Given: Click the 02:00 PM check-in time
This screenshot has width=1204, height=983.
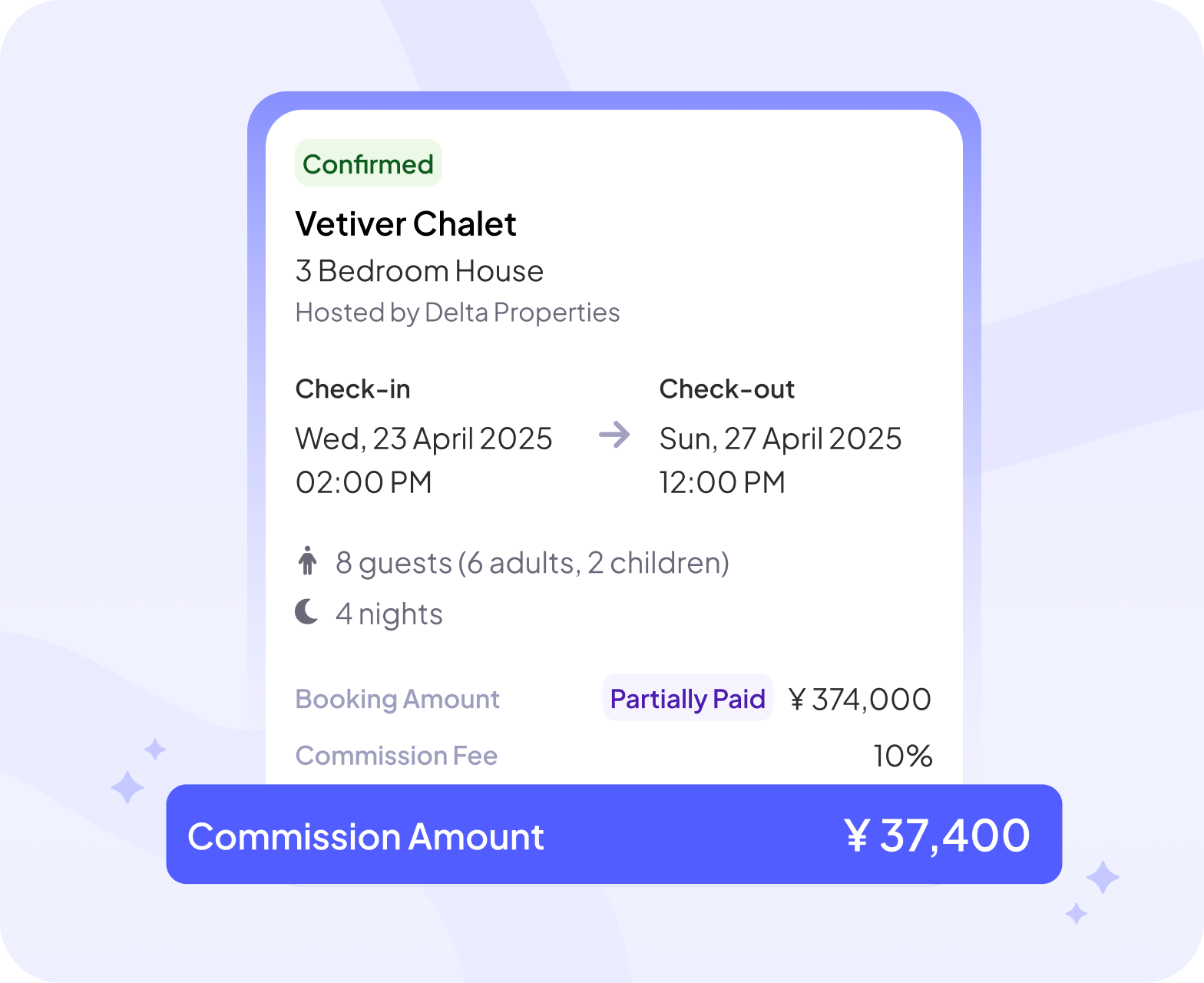Looking at the screenshot, I should point(364,482).
